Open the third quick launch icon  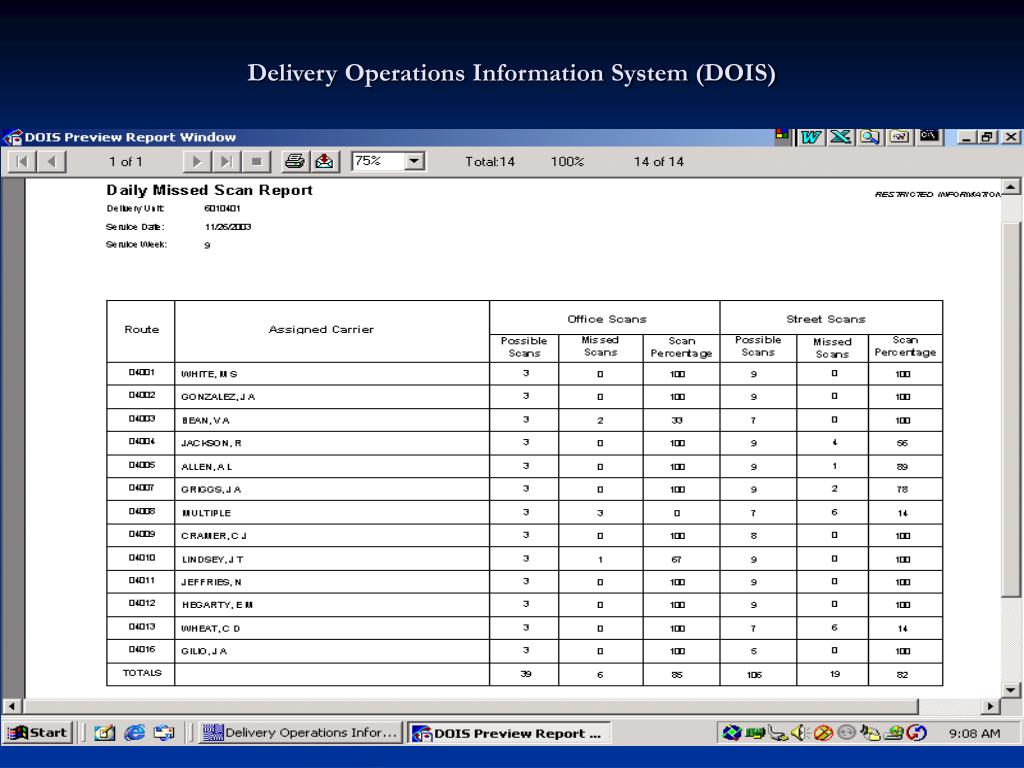(164, 733)
